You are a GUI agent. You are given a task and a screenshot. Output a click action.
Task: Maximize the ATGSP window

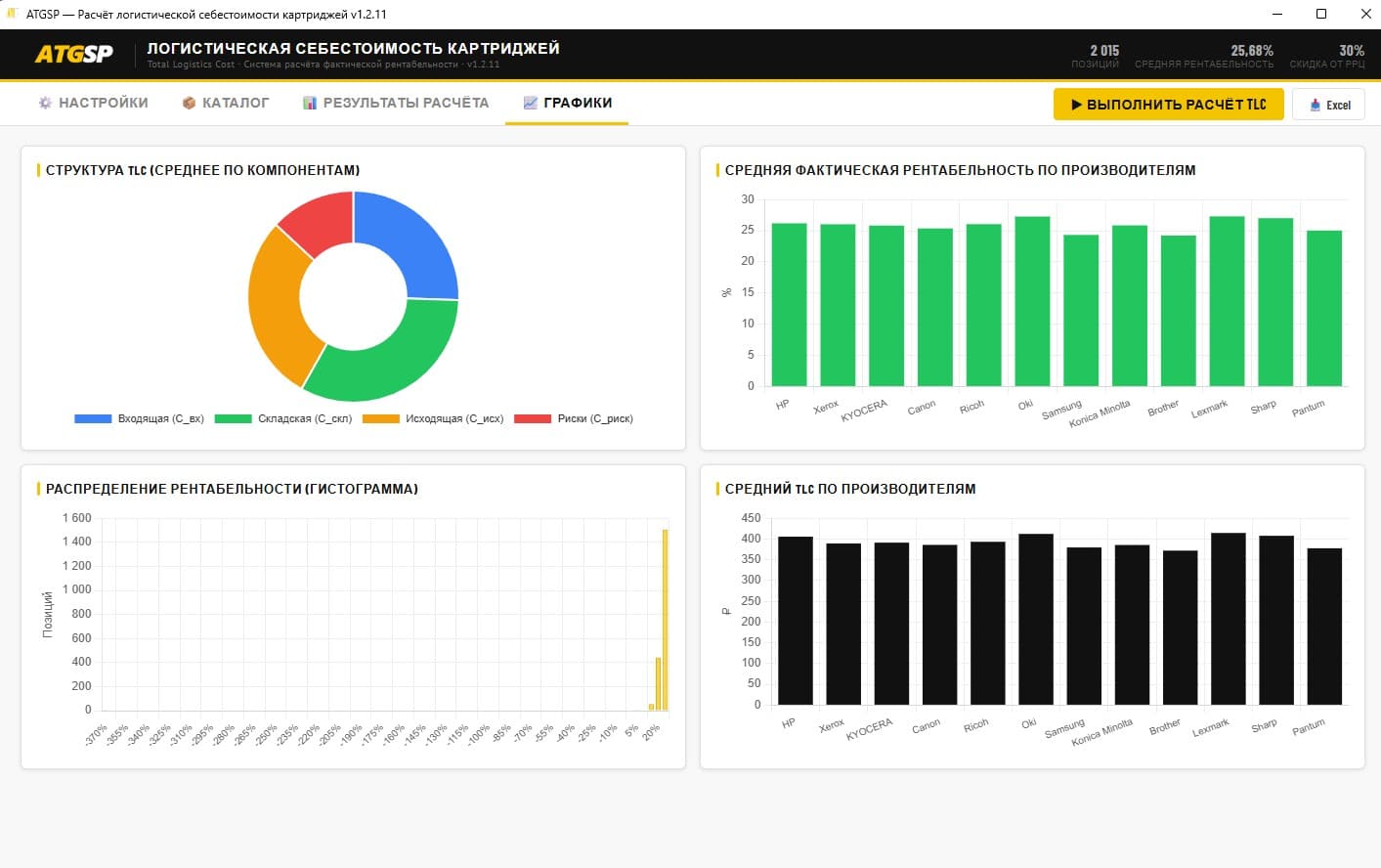point(1320,14)
